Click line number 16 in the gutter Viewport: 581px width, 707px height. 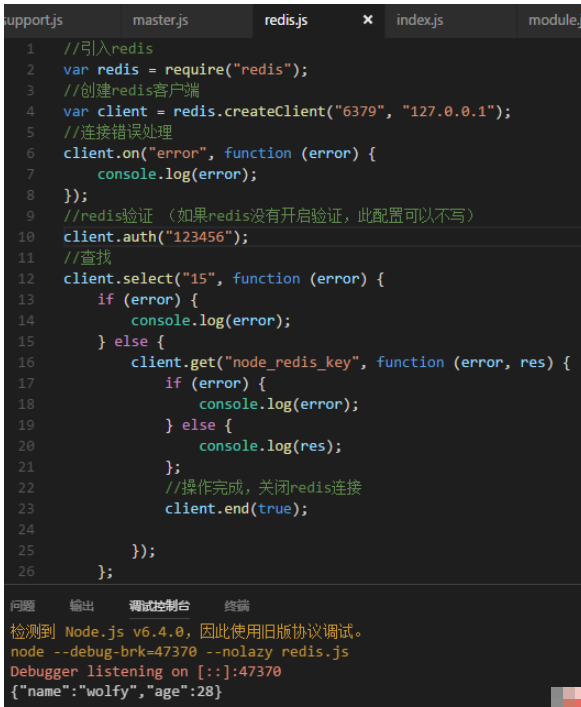tap(26, 362)
